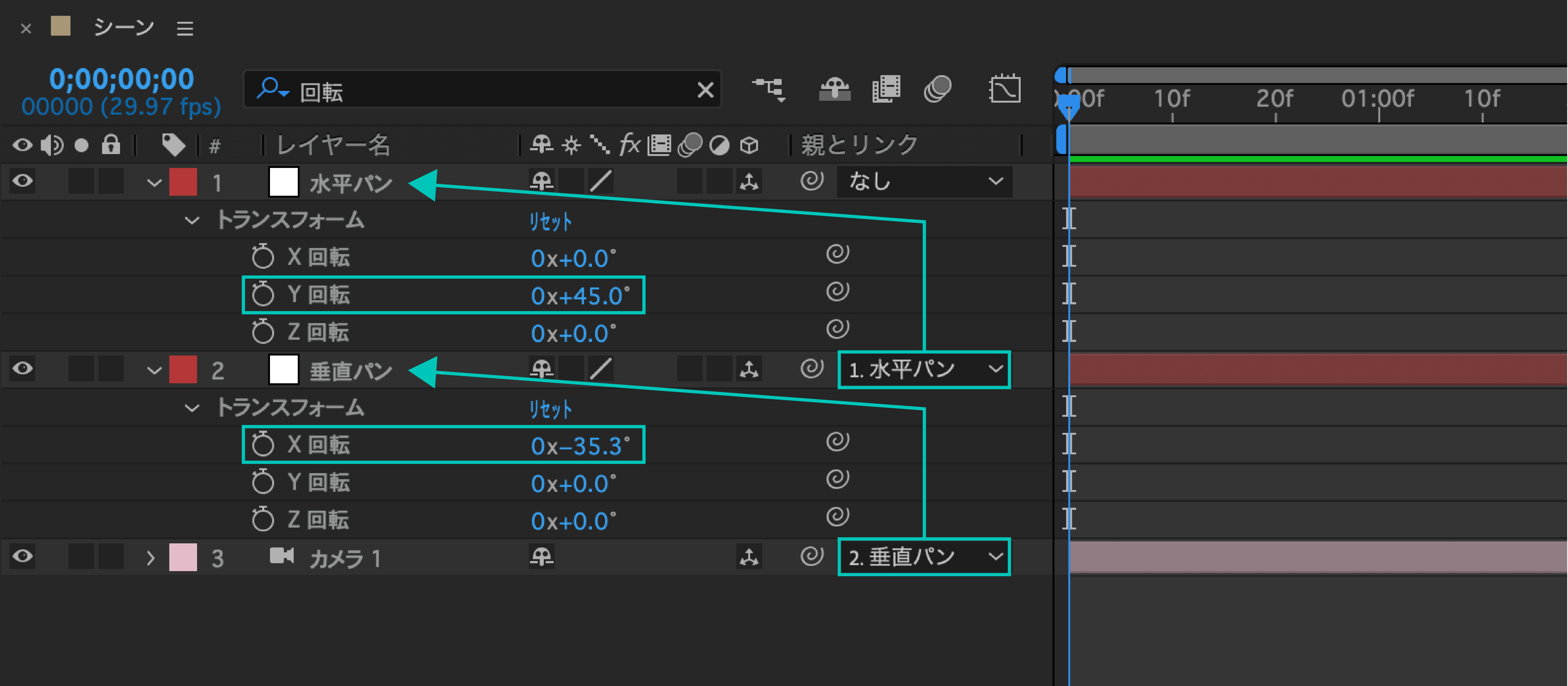Image resolution: width=1568 pixels, height=686 pixels.
Task: Enable Frame Blending for the composition
Action: tap(886, 90)
